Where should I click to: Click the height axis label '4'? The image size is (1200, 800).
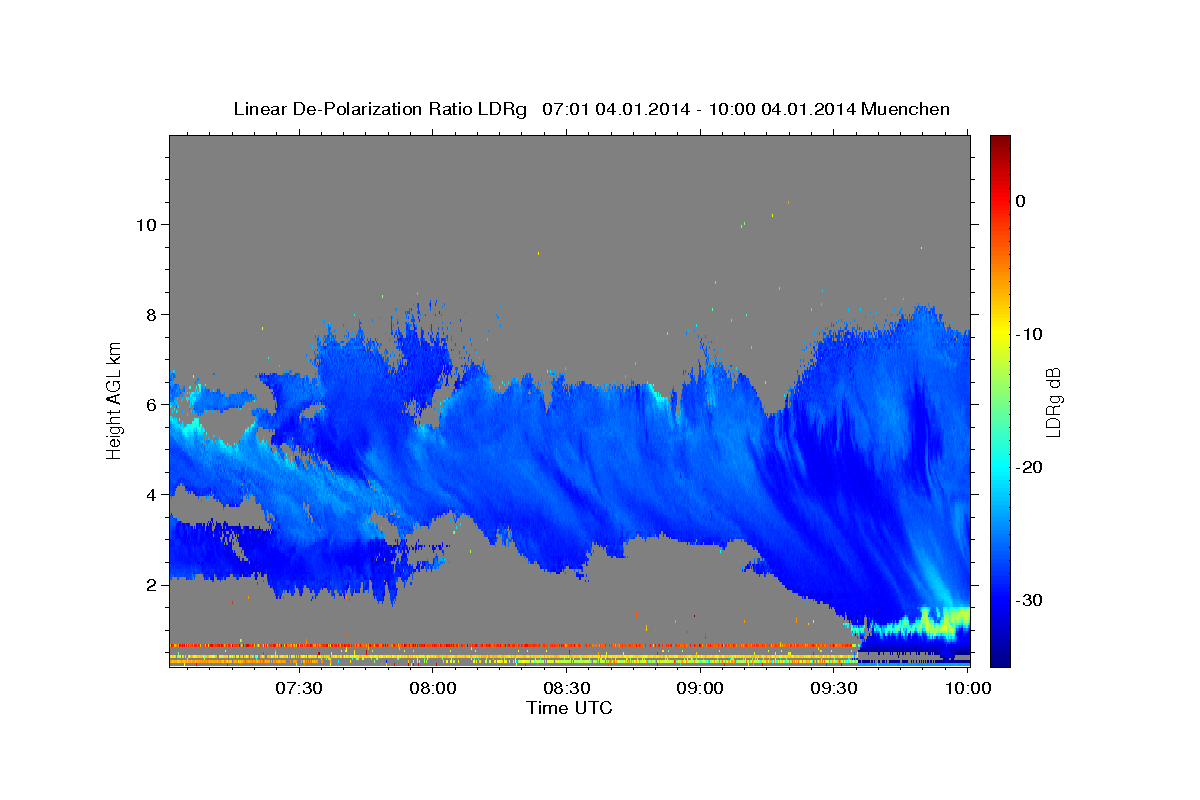pyautogui.click(x=154, y=494)
